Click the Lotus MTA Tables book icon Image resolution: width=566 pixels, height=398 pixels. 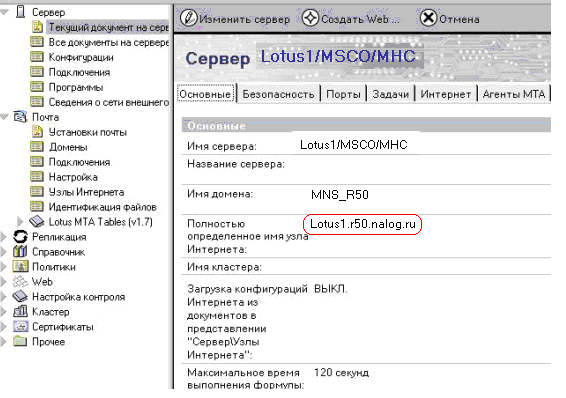coord(36,222)
